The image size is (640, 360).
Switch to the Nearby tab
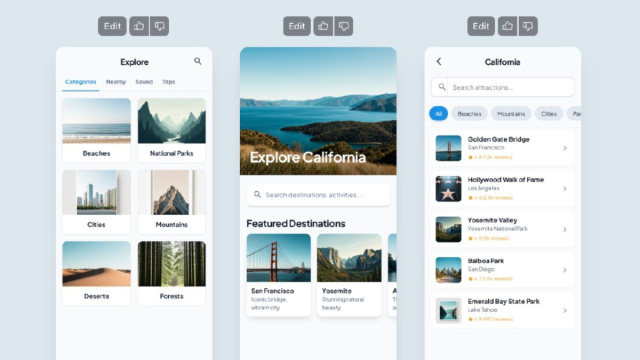point(116,82)
